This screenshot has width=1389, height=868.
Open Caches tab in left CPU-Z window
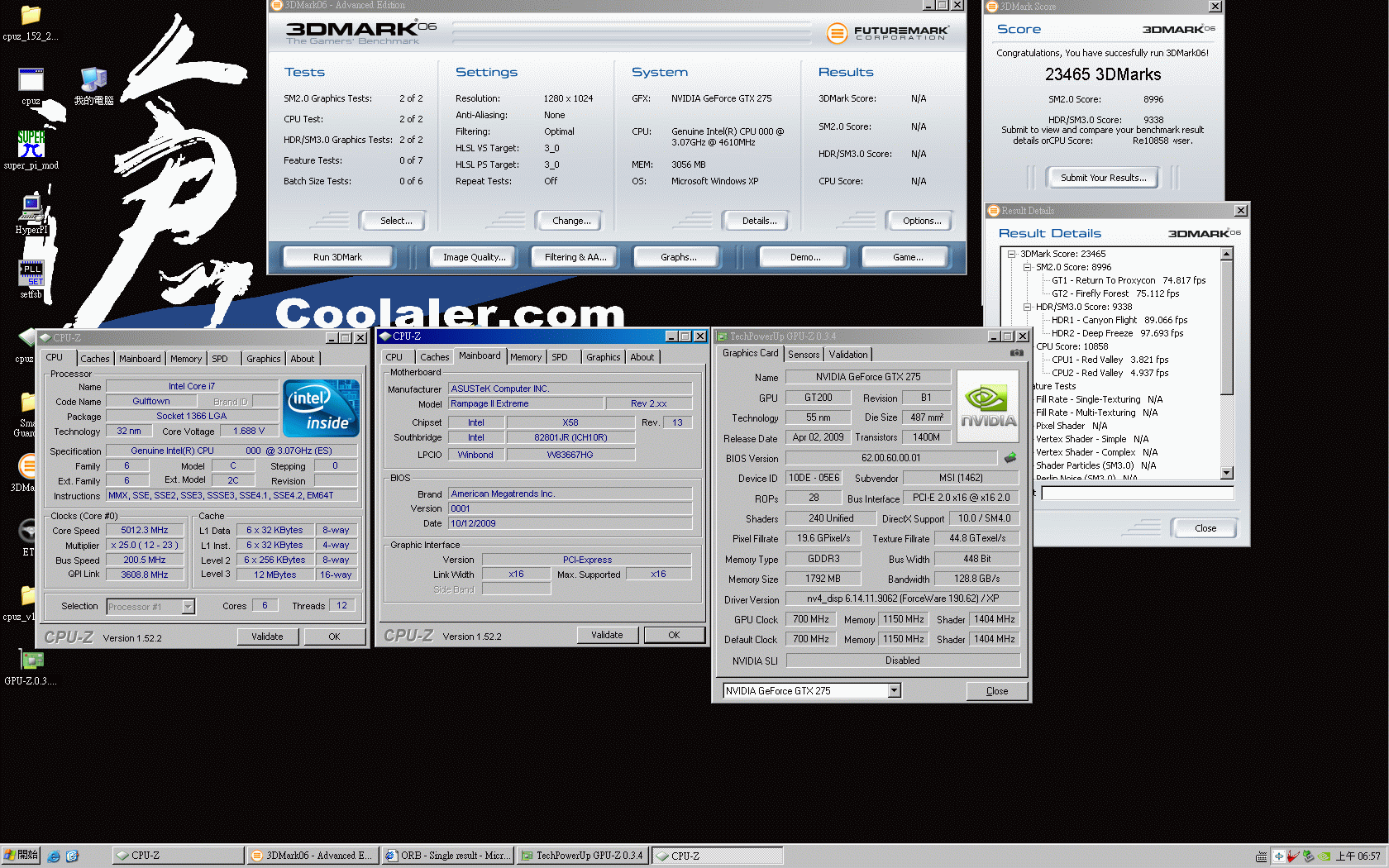point(95,359)
